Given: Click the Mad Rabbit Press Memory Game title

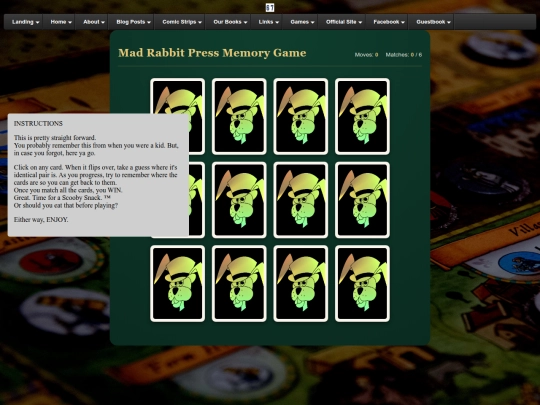Looking at the screenshot, I should point(212,53).
